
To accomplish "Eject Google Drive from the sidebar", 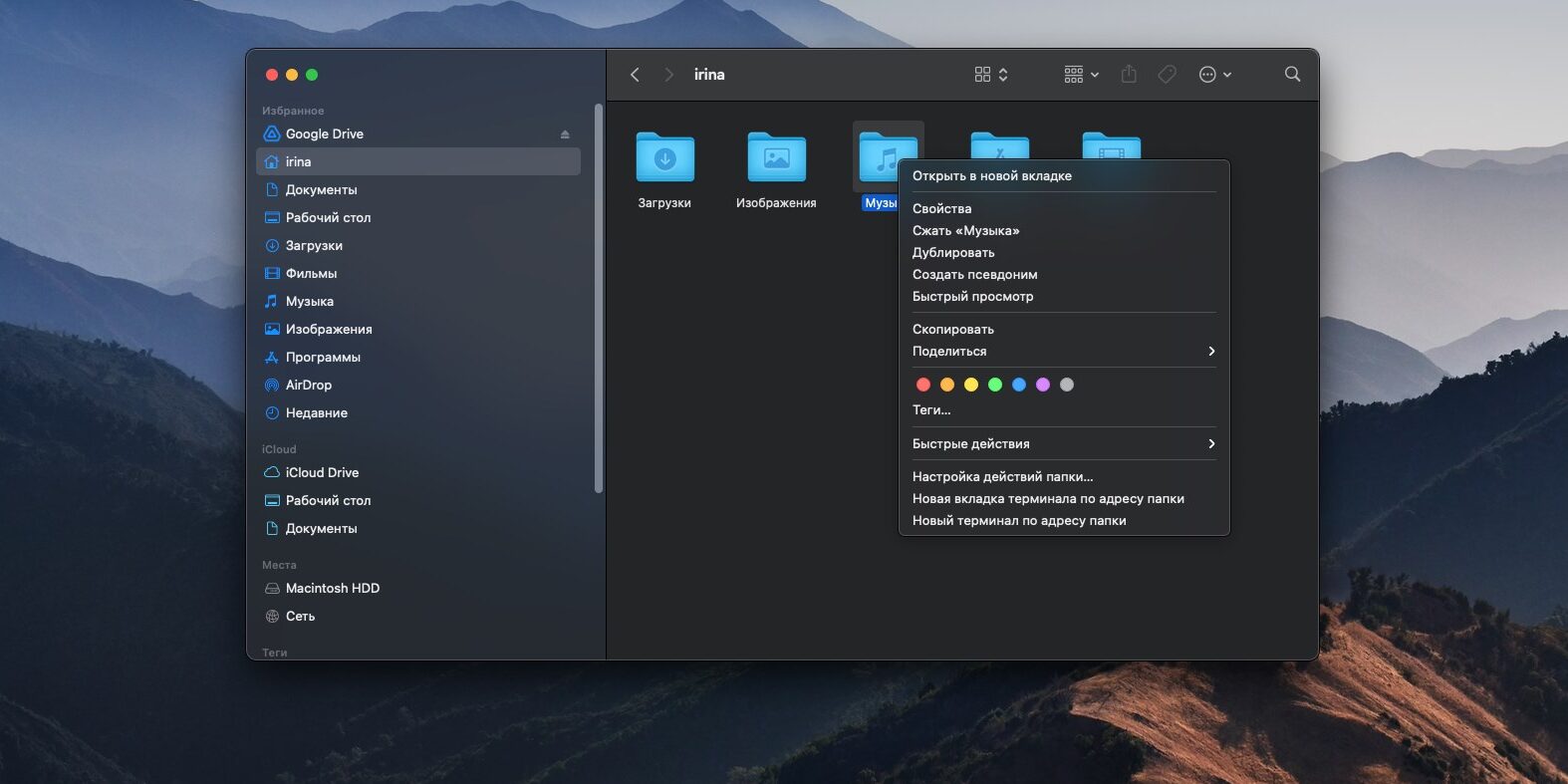I will [565, 134].
